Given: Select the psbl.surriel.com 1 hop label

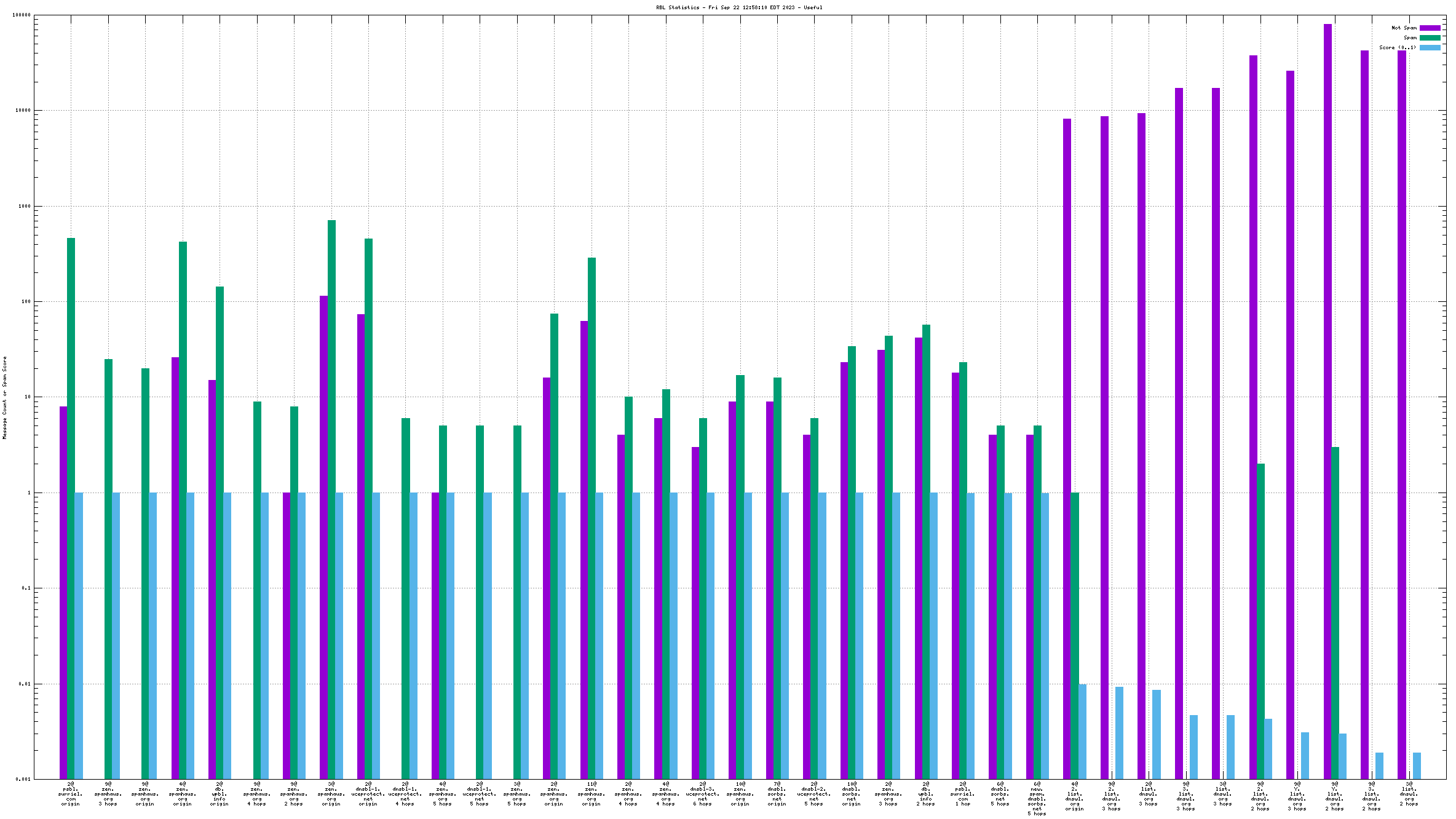Looking at the screenshot, I should click(x=963, y=794).
